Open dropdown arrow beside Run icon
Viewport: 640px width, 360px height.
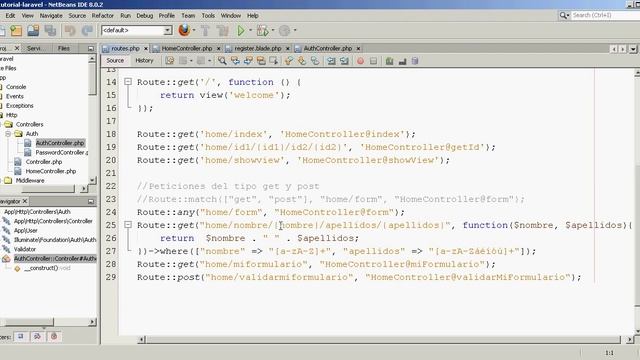tap(250, 30)
